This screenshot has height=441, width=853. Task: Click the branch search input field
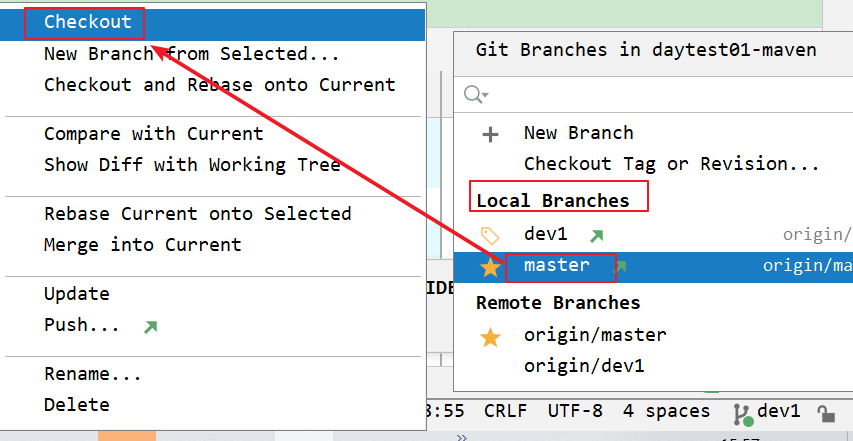[660, 95]
